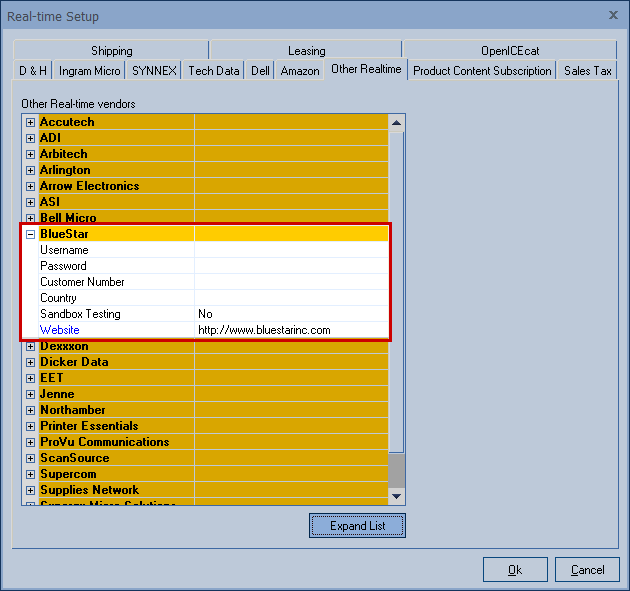The width and height of the screenshot is (630, 591).
Task: Expand the Northamber vendor row
Action: [x=31, y=410]
